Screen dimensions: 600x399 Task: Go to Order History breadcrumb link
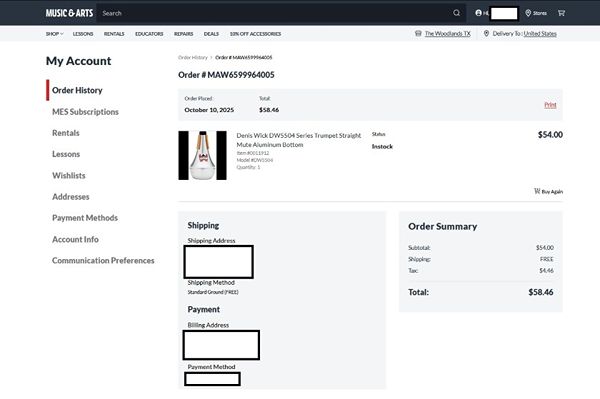tap(192, 57)
